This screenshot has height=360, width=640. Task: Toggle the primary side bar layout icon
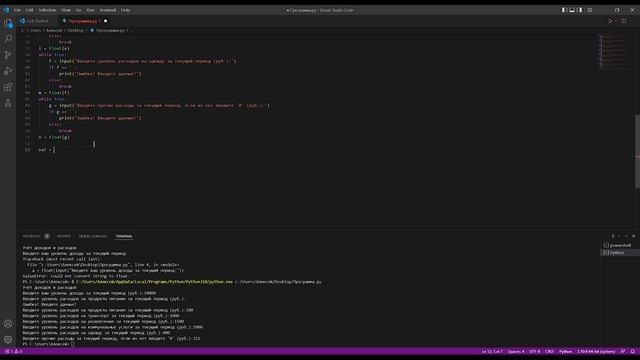pos(564,10)
